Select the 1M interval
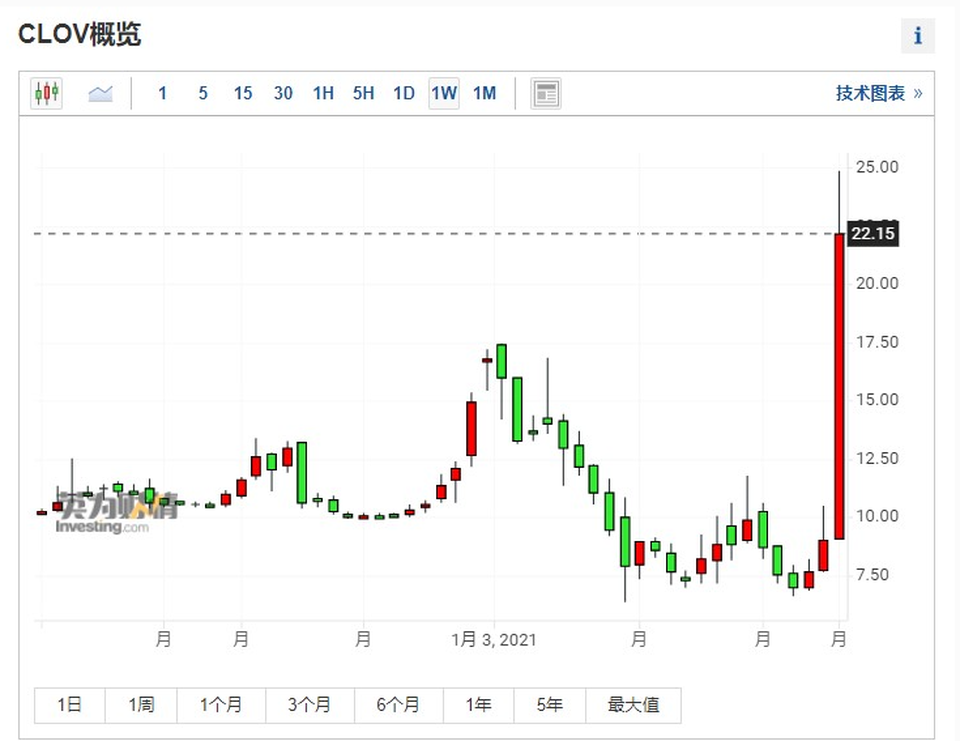960x741 pixels. 484,93
